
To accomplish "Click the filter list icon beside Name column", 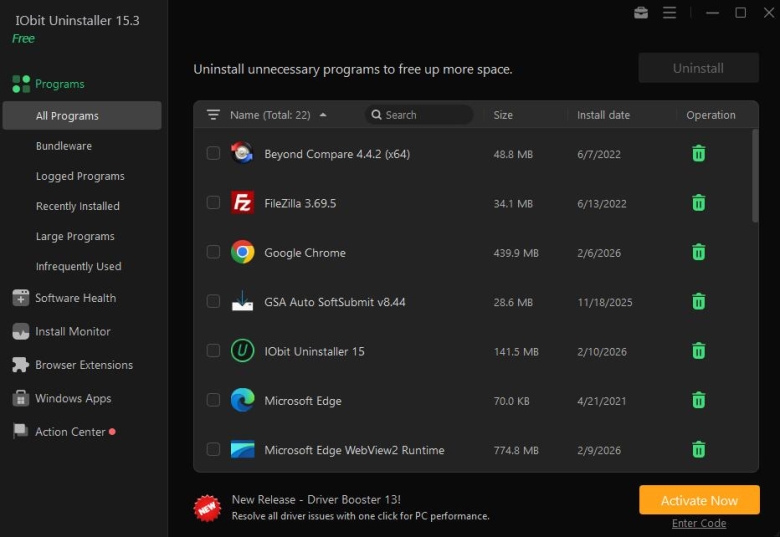I will (x=213, y=115).
